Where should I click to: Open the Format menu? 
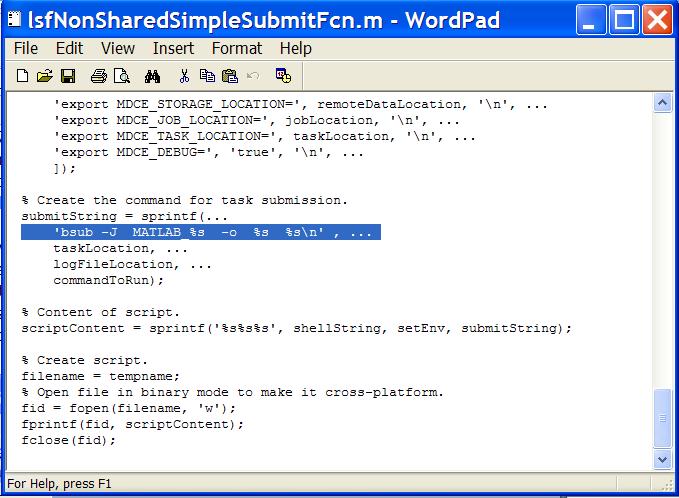click(237, 48)
